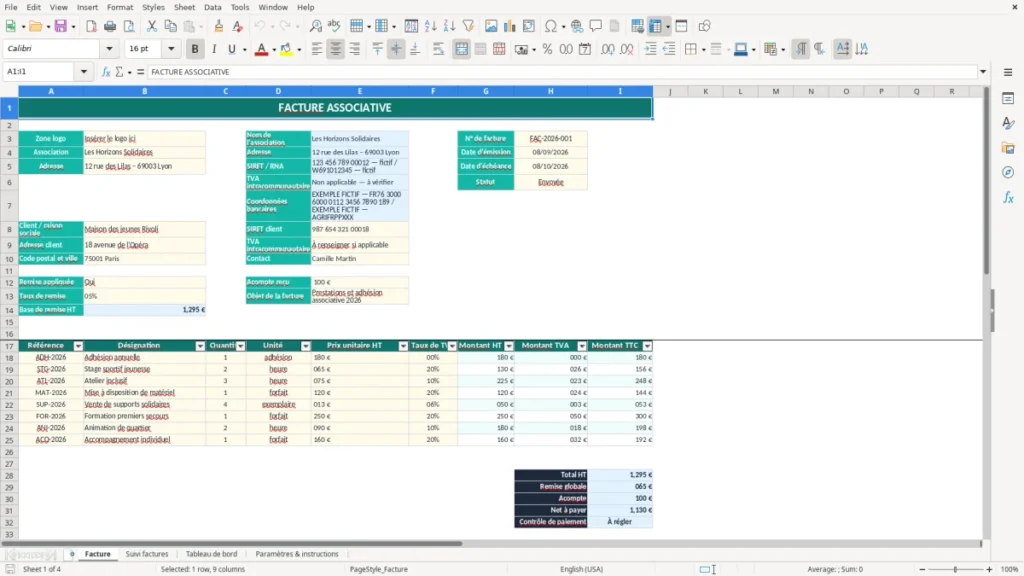The width and height of the screenshot is (1024, 576).
Task: Insert an image via toolbar icon
Action: pyautogui.click(x=491, y=26)
